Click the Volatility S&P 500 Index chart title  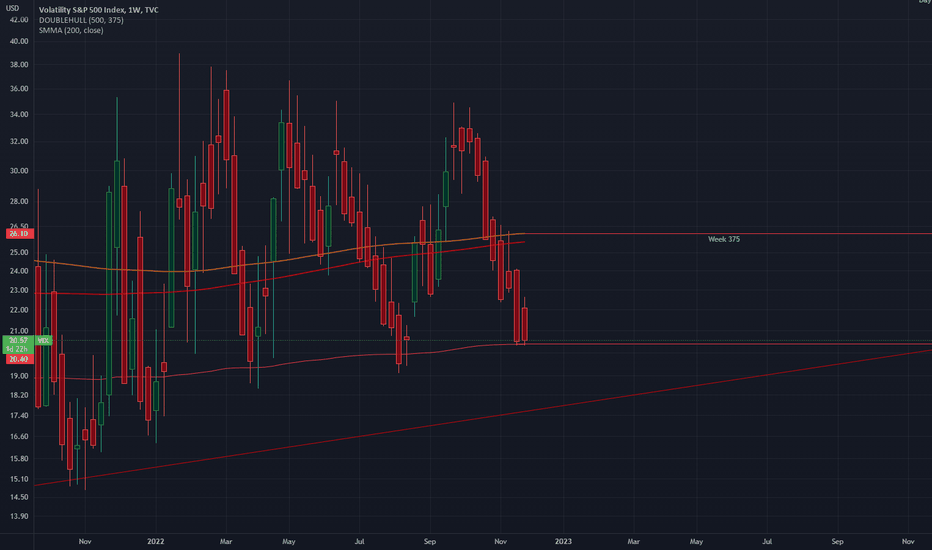[99, 10]
